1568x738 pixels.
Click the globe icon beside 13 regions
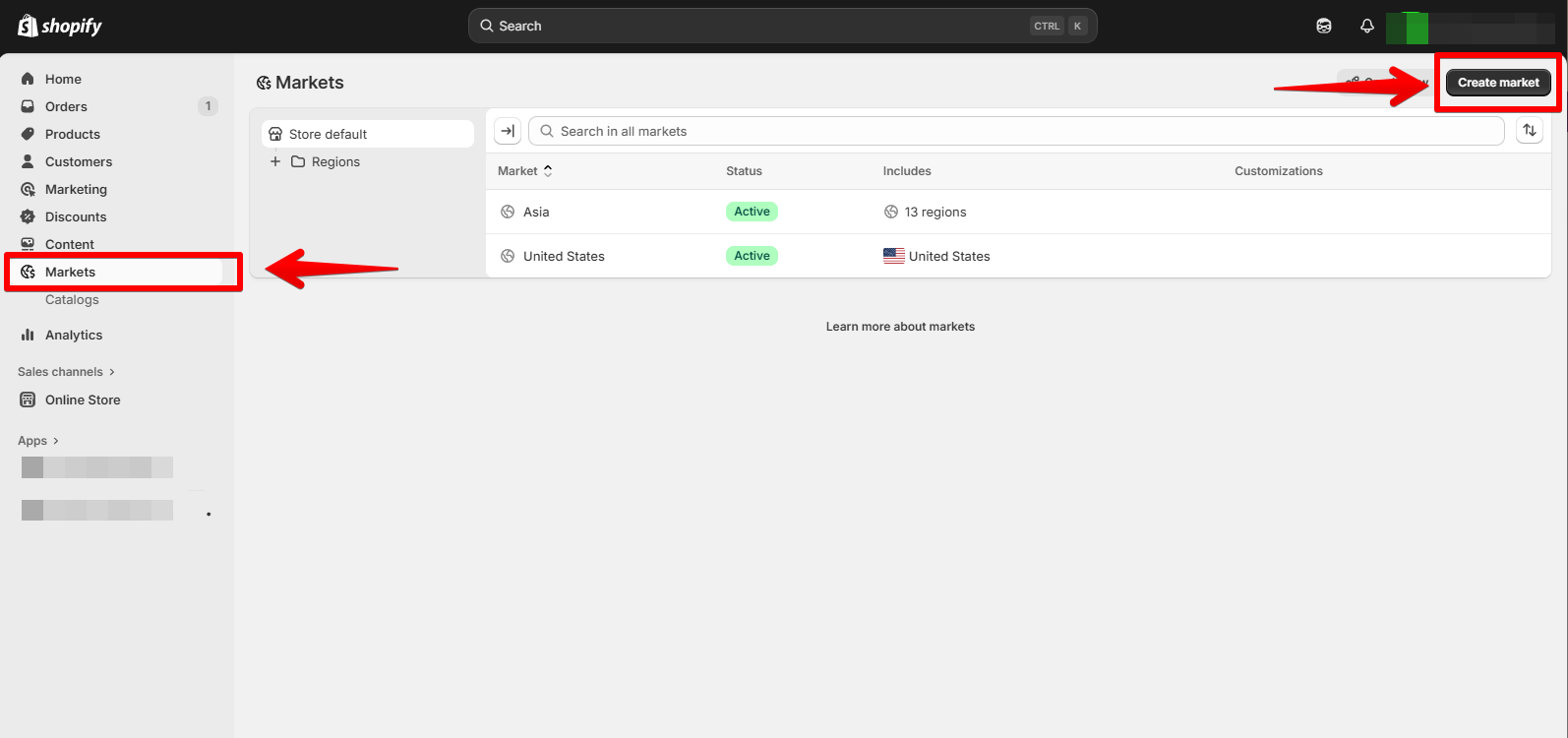[x=891, y=212]
